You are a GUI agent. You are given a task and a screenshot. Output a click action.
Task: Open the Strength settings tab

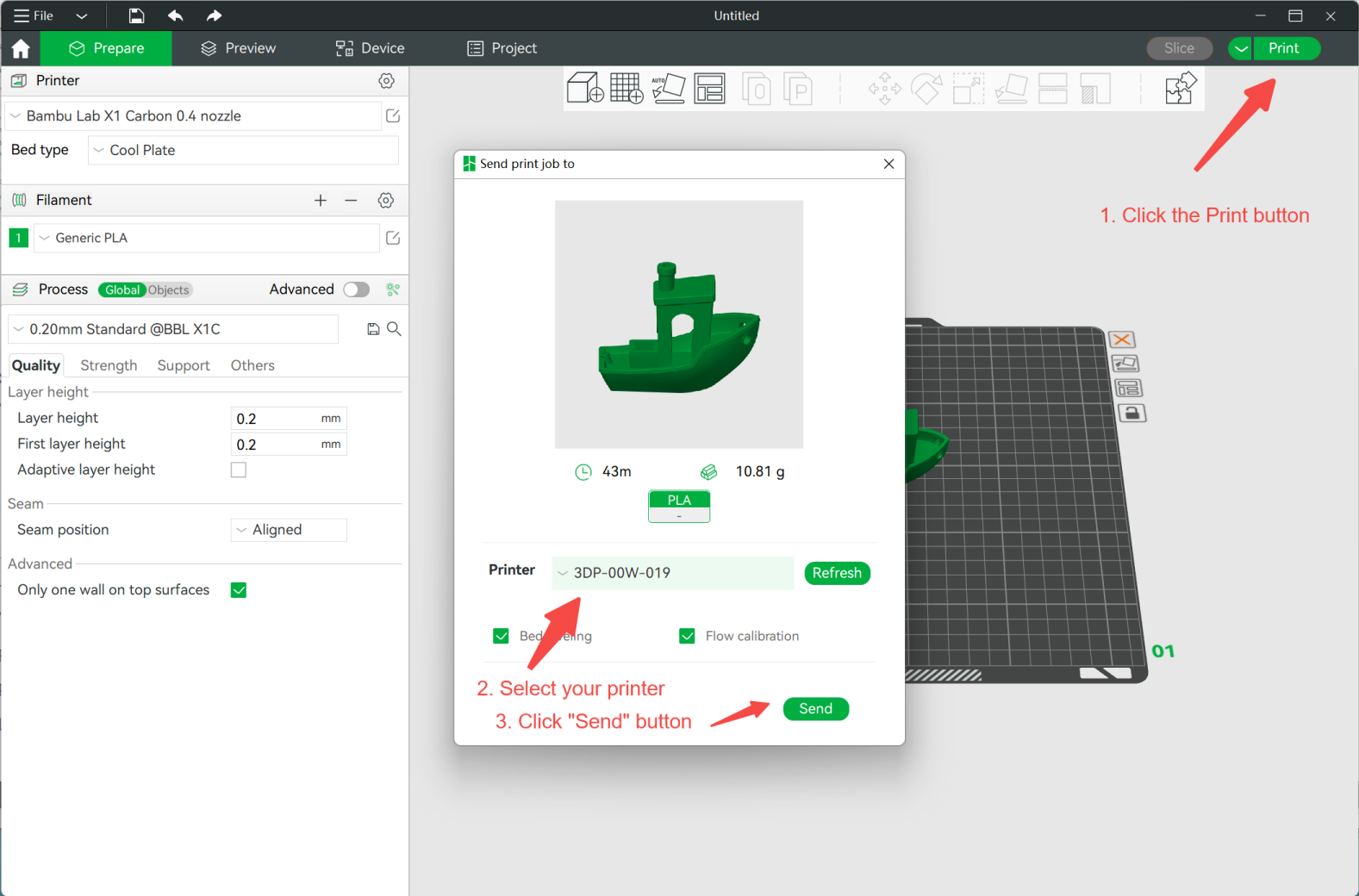(x=109, y=365)
